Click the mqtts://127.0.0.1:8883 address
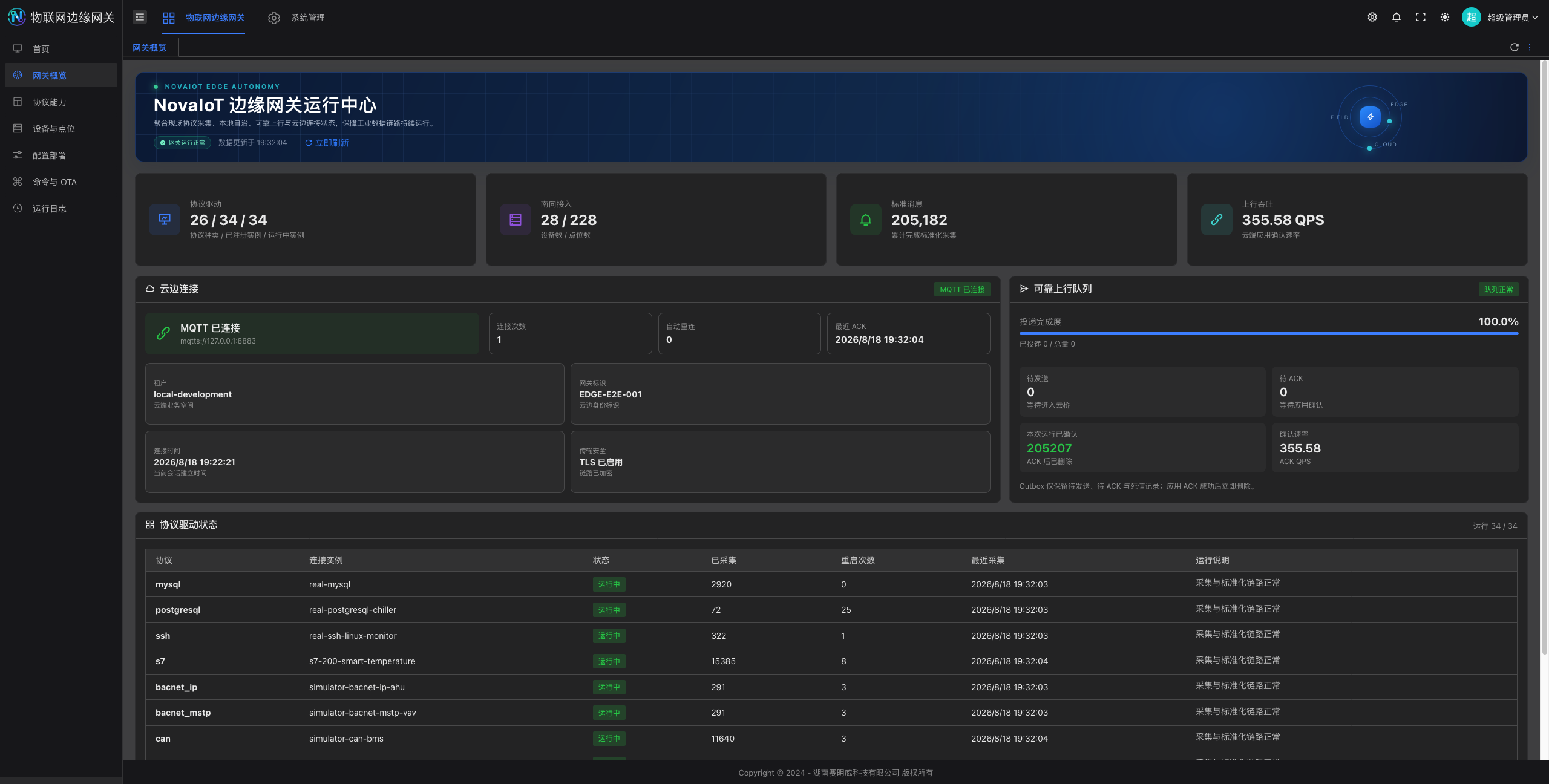Viewport: 1549px width, 784px height. tap(218, 341)
